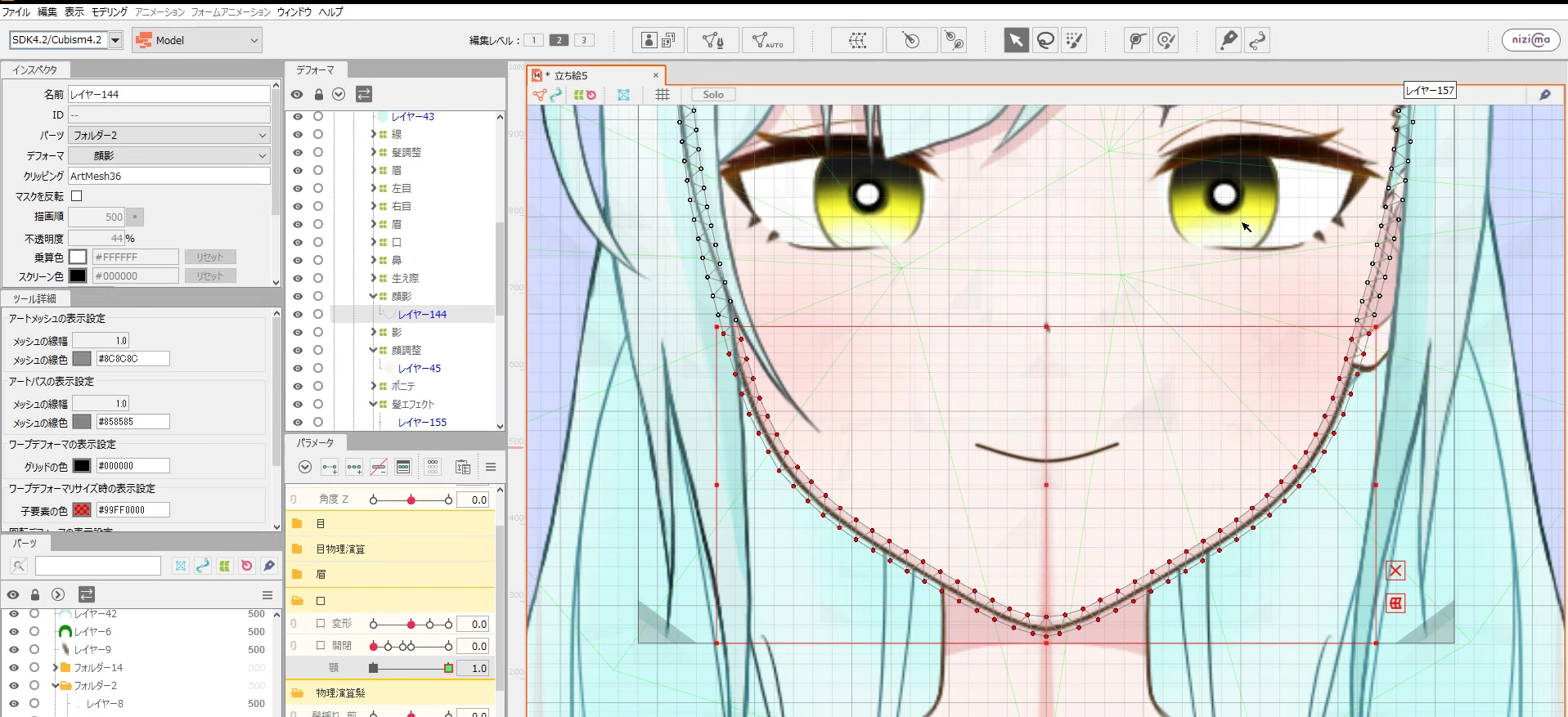Toggle all-visibility eye in Deformer panel header
The image size is (1568, 717).
[x=297, y=94]
